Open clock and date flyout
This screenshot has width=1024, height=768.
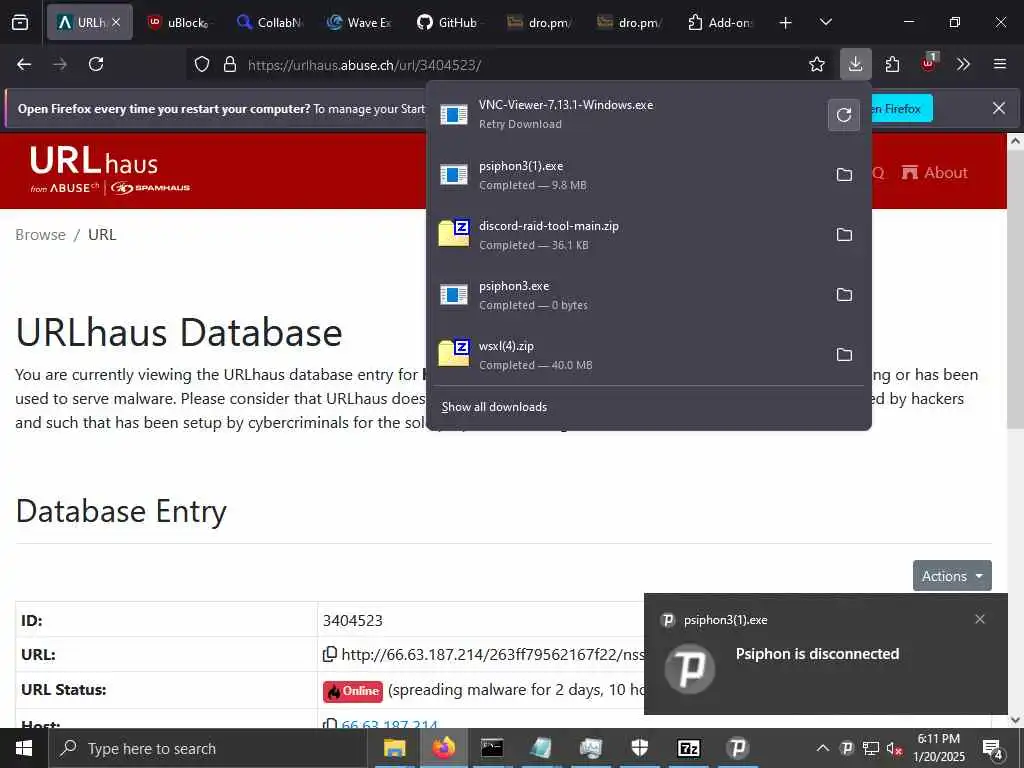coord(939,748)
